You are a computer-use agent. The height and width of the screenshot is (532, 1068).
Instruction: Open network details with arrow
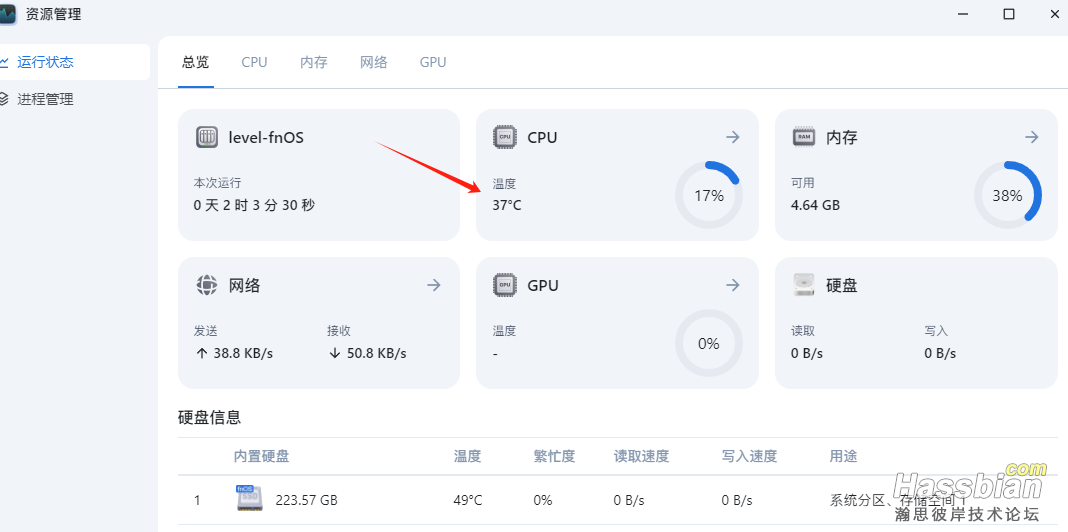point(434,285)
